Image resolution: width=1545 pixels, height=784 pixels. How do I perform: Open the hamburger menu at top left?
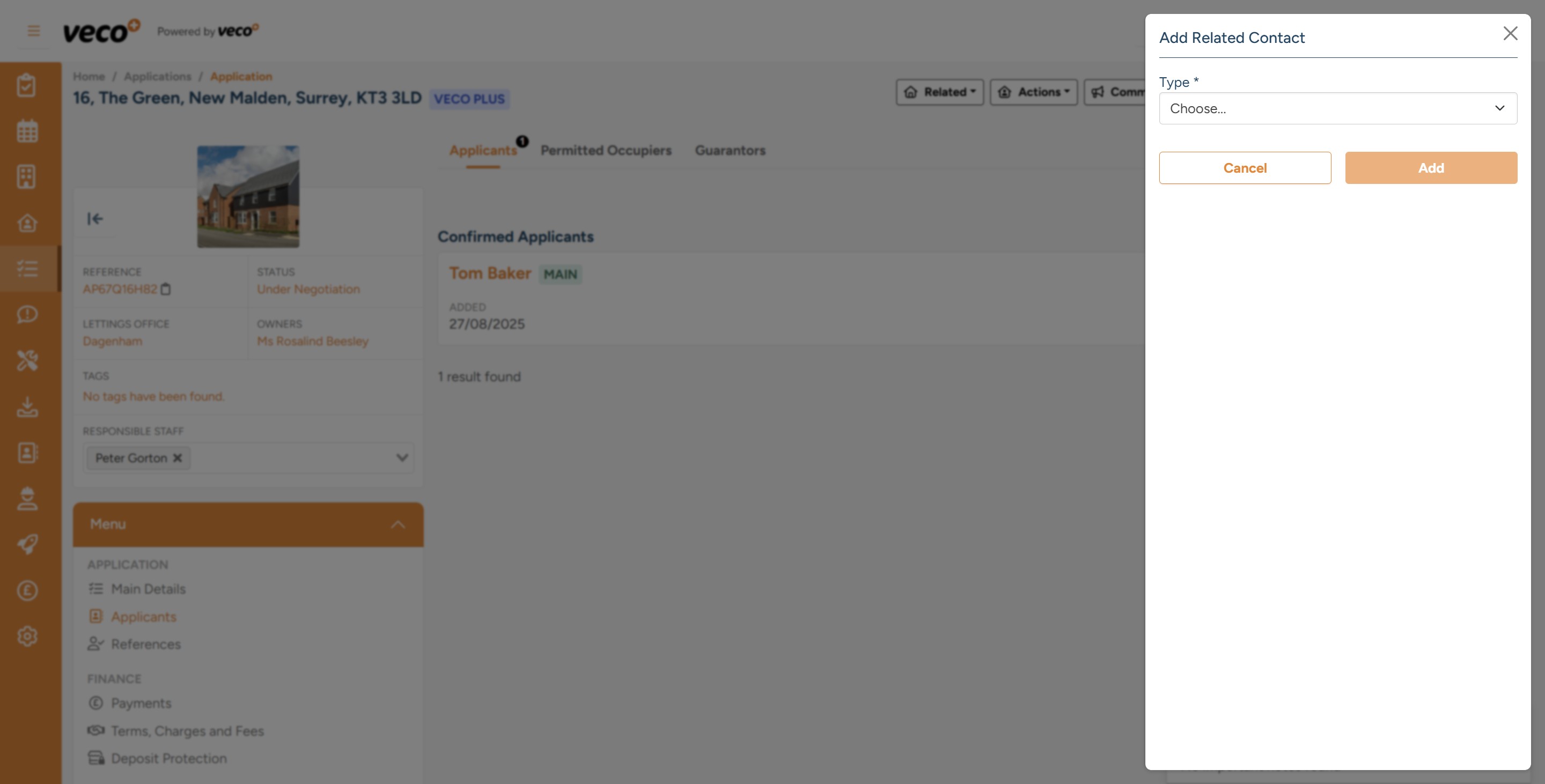click(x=33, y=31)
